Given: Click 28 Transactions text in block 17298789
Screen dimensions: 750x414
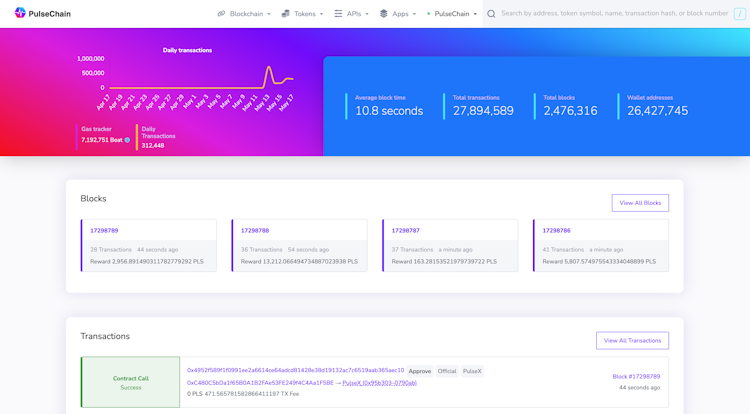Looking at the screenshot, I should point(110,250).
